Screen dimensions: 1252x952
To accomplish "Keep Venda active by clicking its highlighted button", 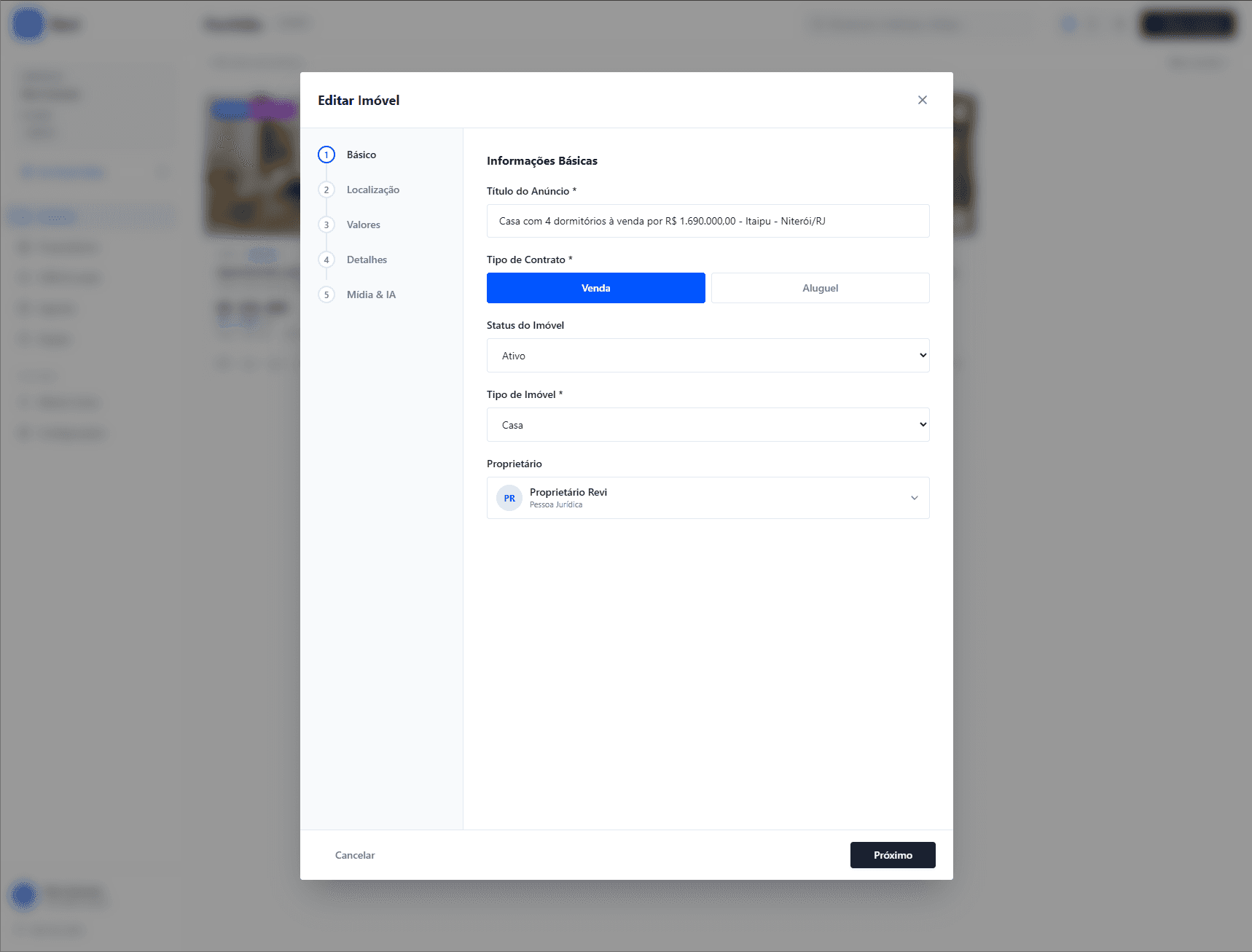I will click(595, 287).
